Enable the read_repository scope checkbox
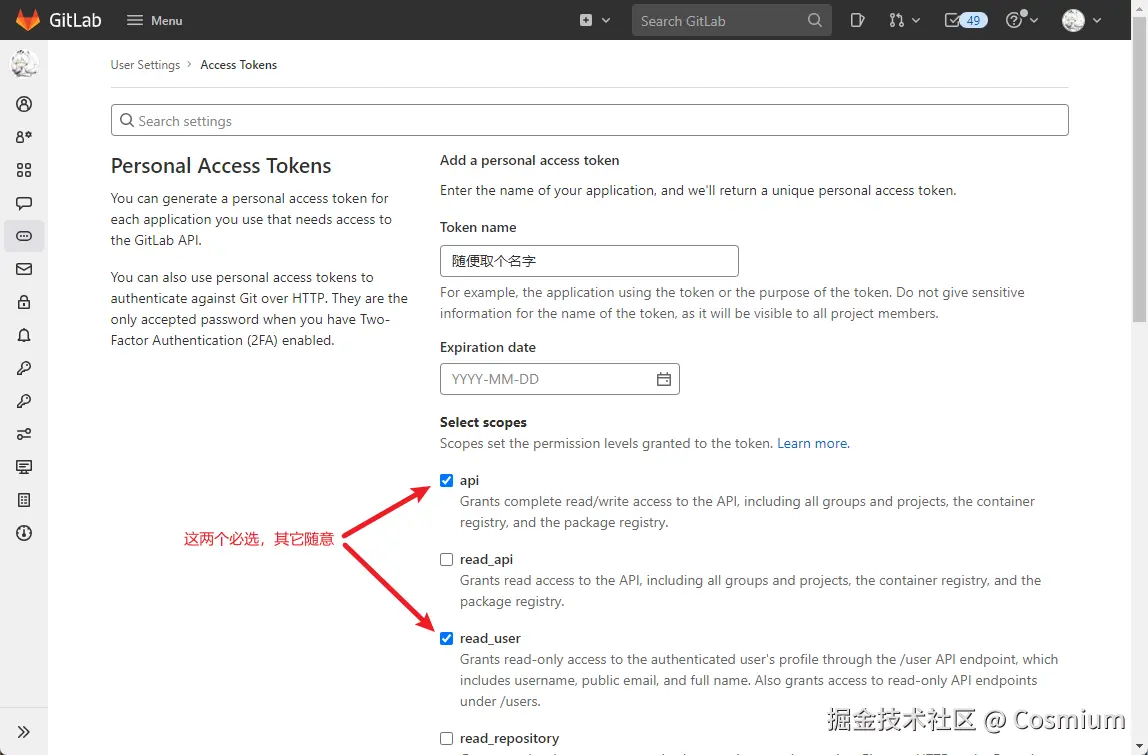Screen dimensions: 1148x755 coord(447,738)
